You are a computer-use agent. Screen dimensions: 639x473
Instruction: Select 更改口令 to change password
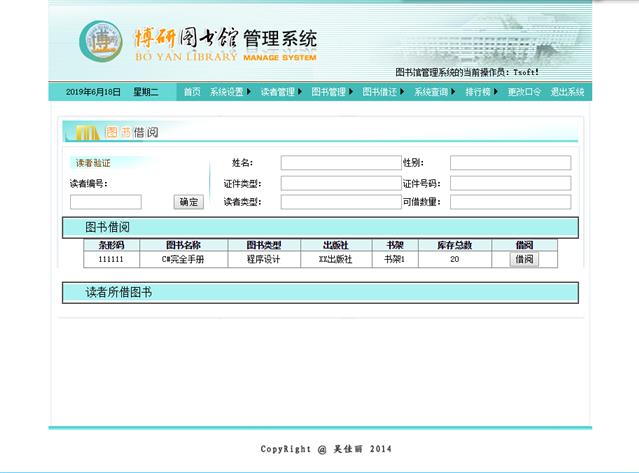[x=524, y=92]
